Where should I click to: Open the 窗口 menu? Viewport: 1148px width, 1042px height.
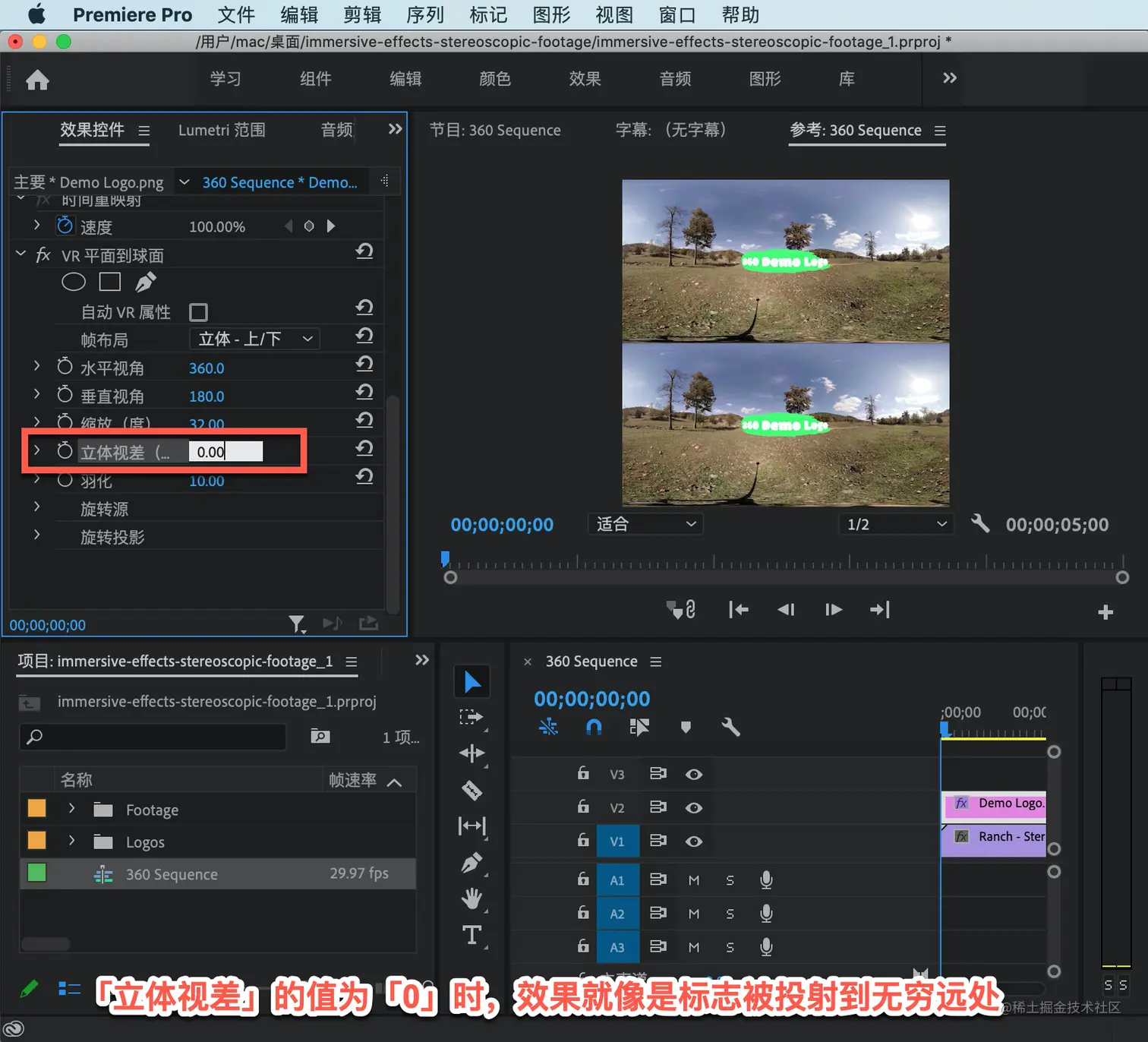coord(677,15)
